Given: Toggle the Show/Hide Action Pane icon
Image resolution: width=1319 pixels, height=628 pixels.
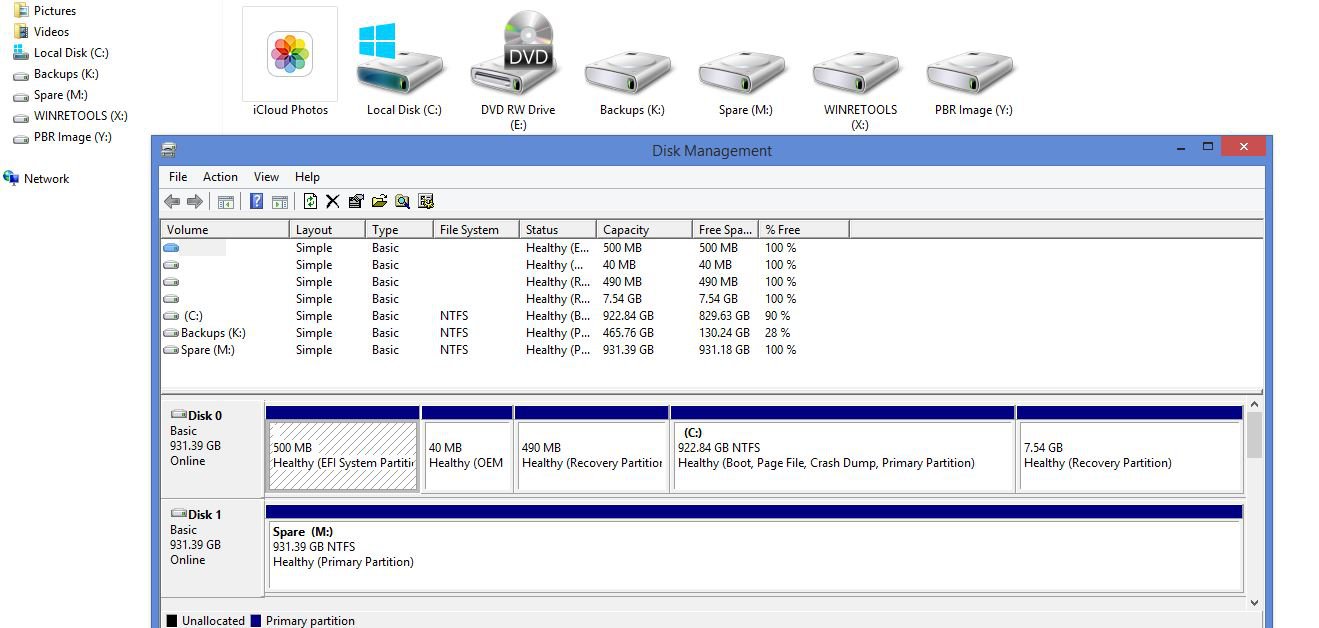Looking at the screenshot, I should [279, 201].
